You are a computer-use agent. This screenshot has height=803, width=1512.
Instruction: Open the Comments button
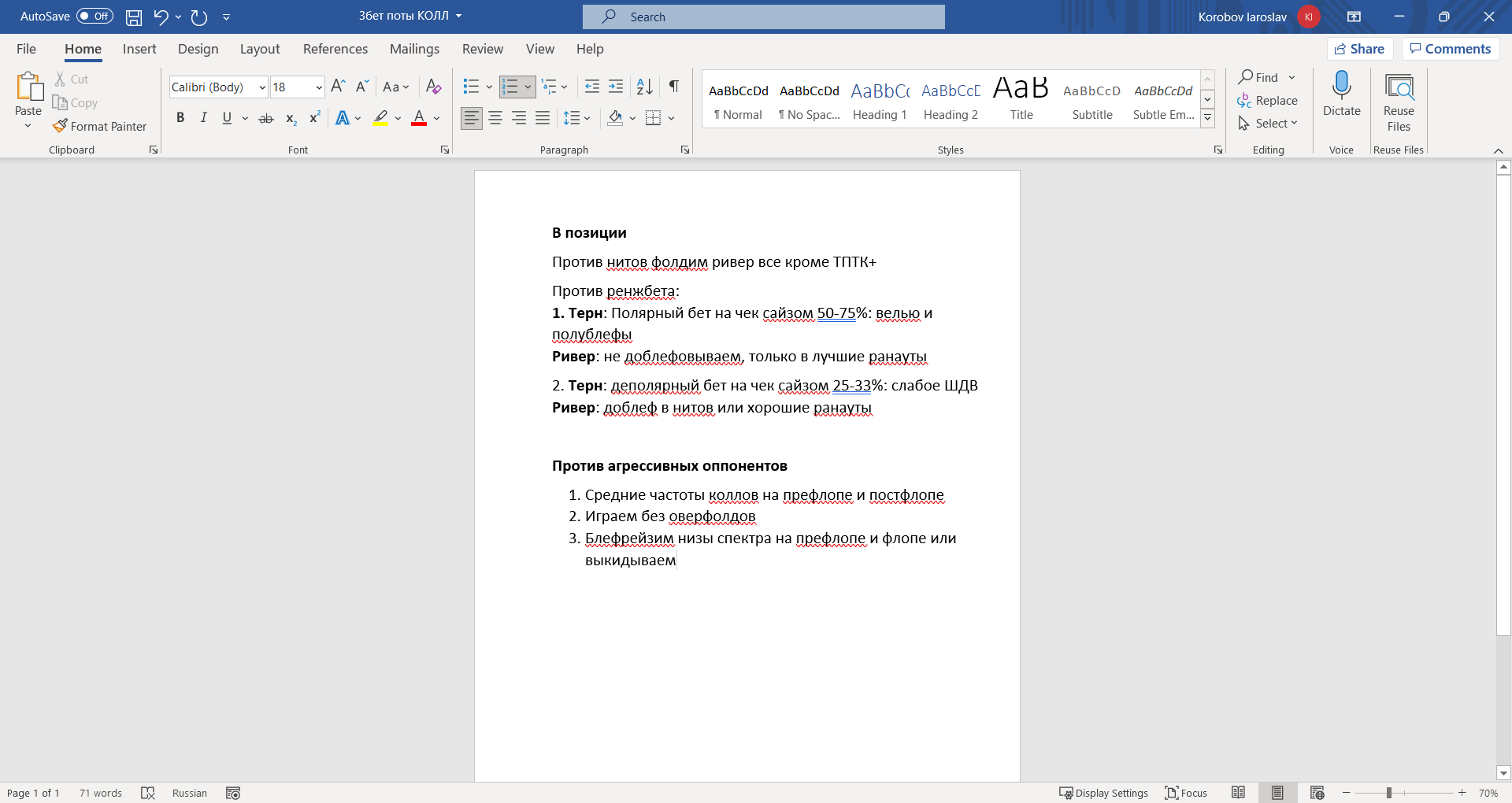(1450, 49)
